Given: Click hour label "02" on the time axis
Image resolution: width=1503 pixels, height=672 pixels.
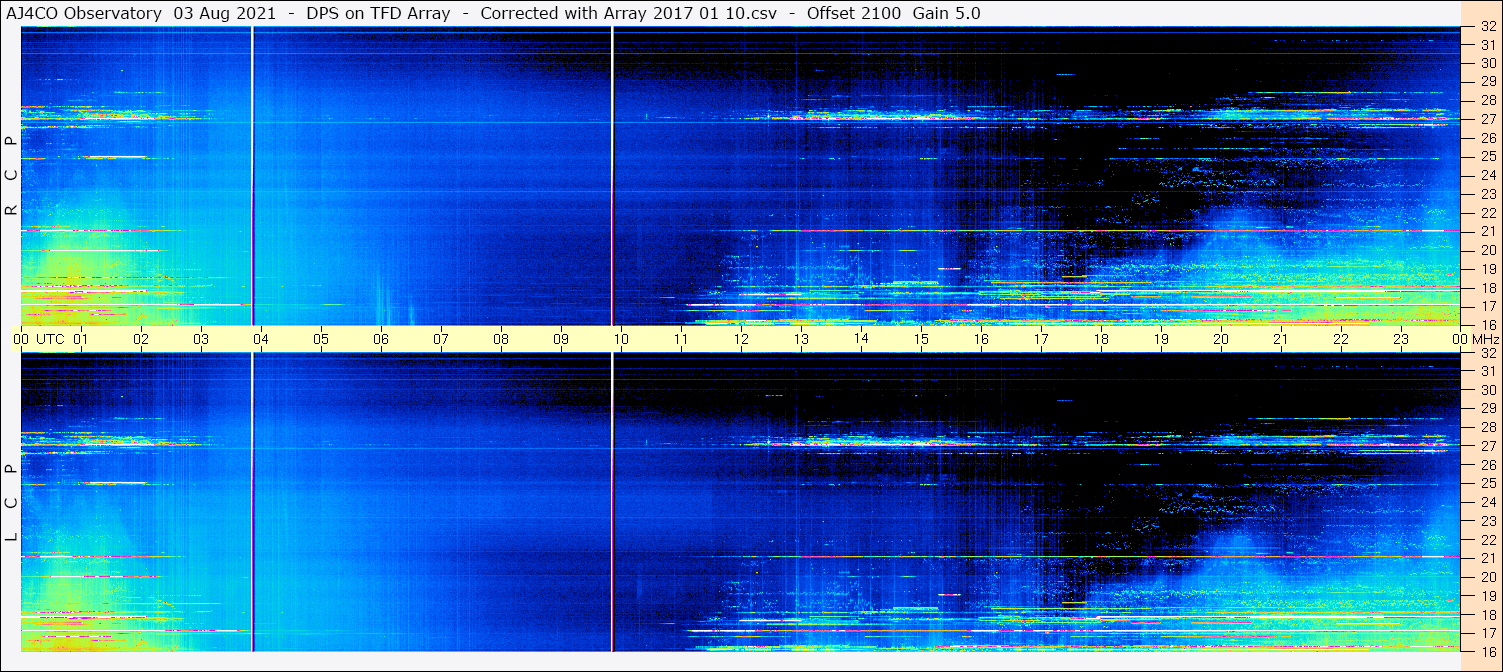Looking at the screenshot, I should tap(141, 339).
